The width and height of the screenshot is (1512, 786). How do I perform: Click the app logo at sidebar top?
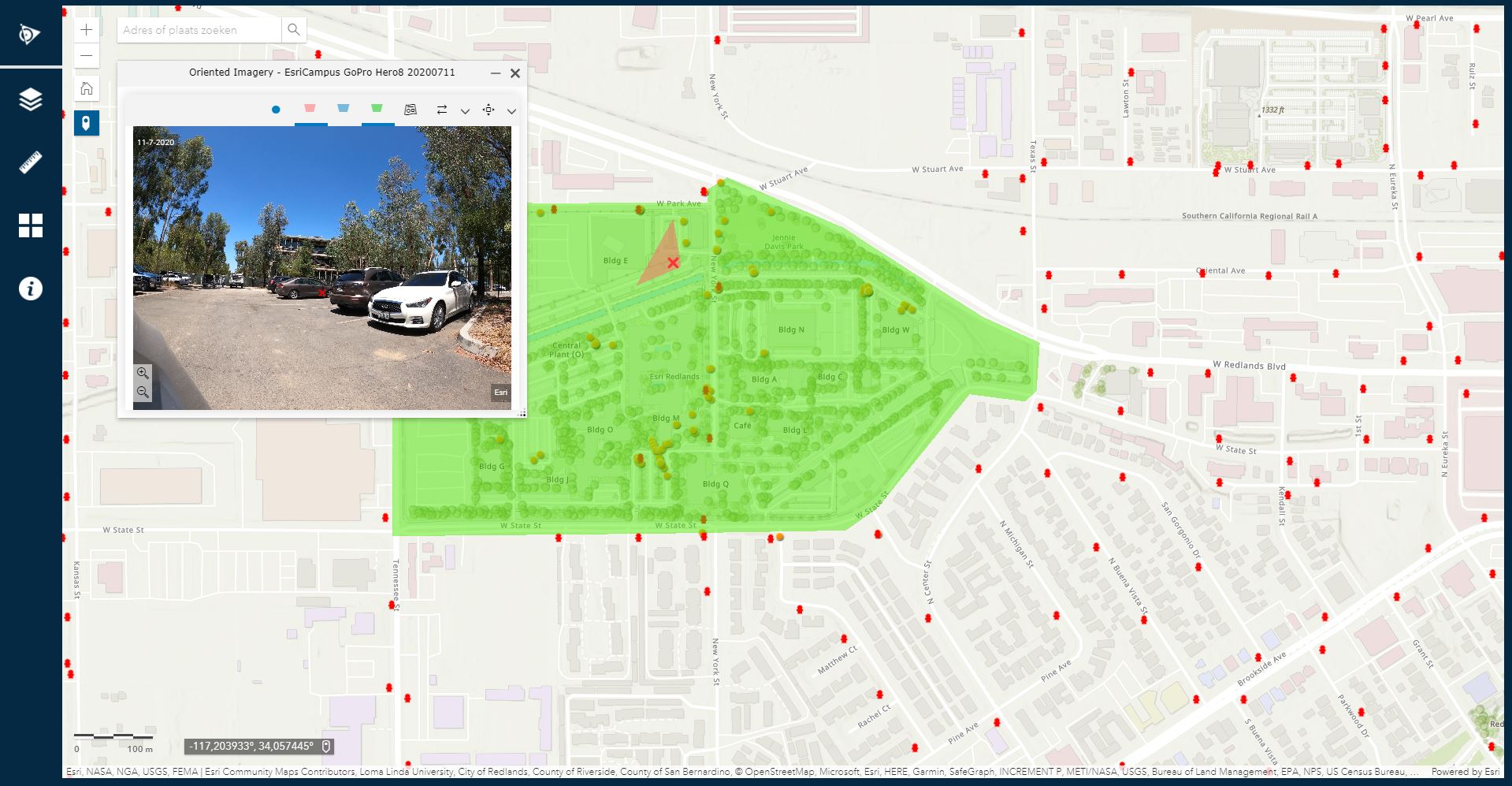pyautogui.click(x=29, y=34)
